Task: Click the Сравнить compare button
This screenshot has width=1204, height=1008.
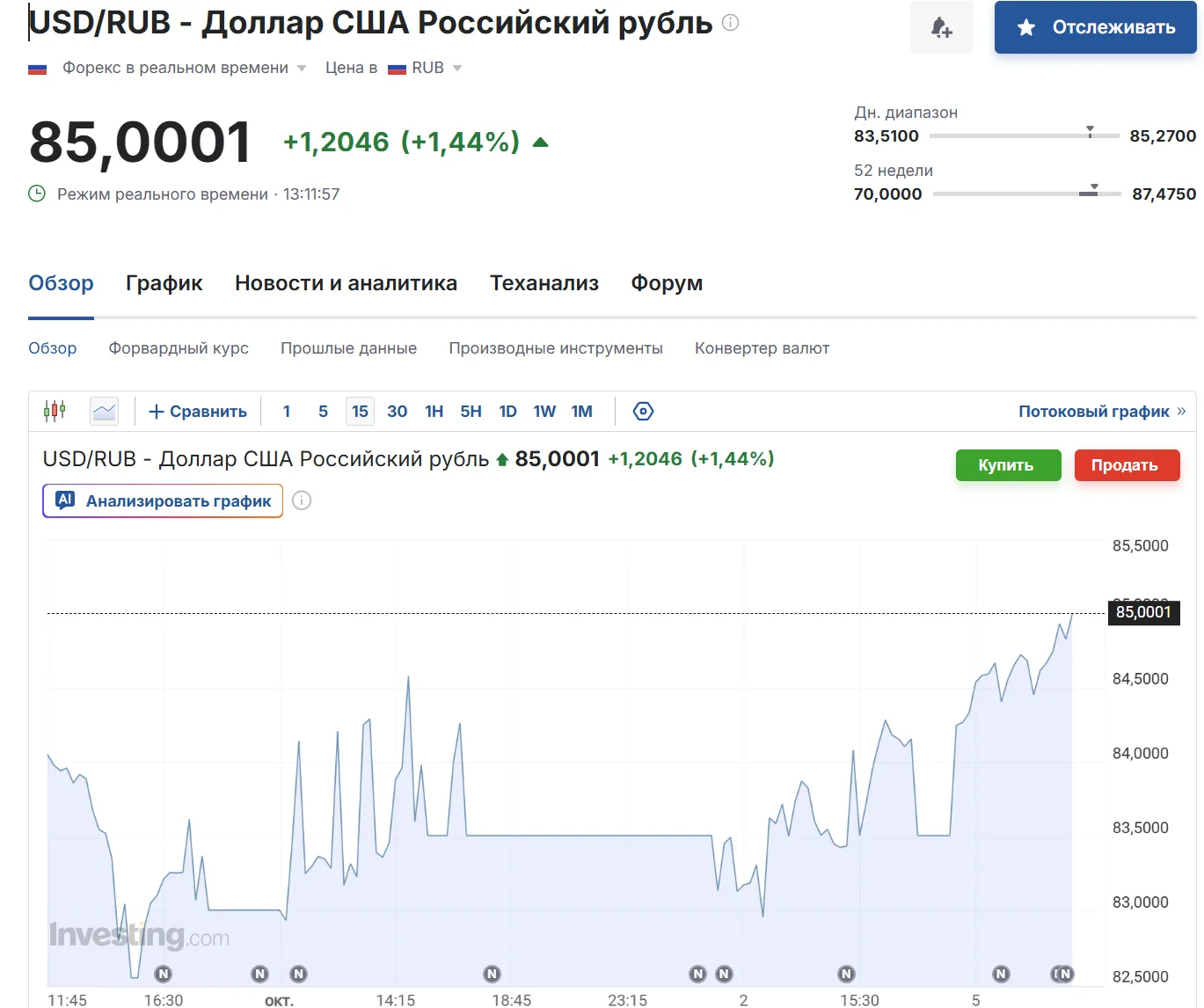Action: pos(198,412)
